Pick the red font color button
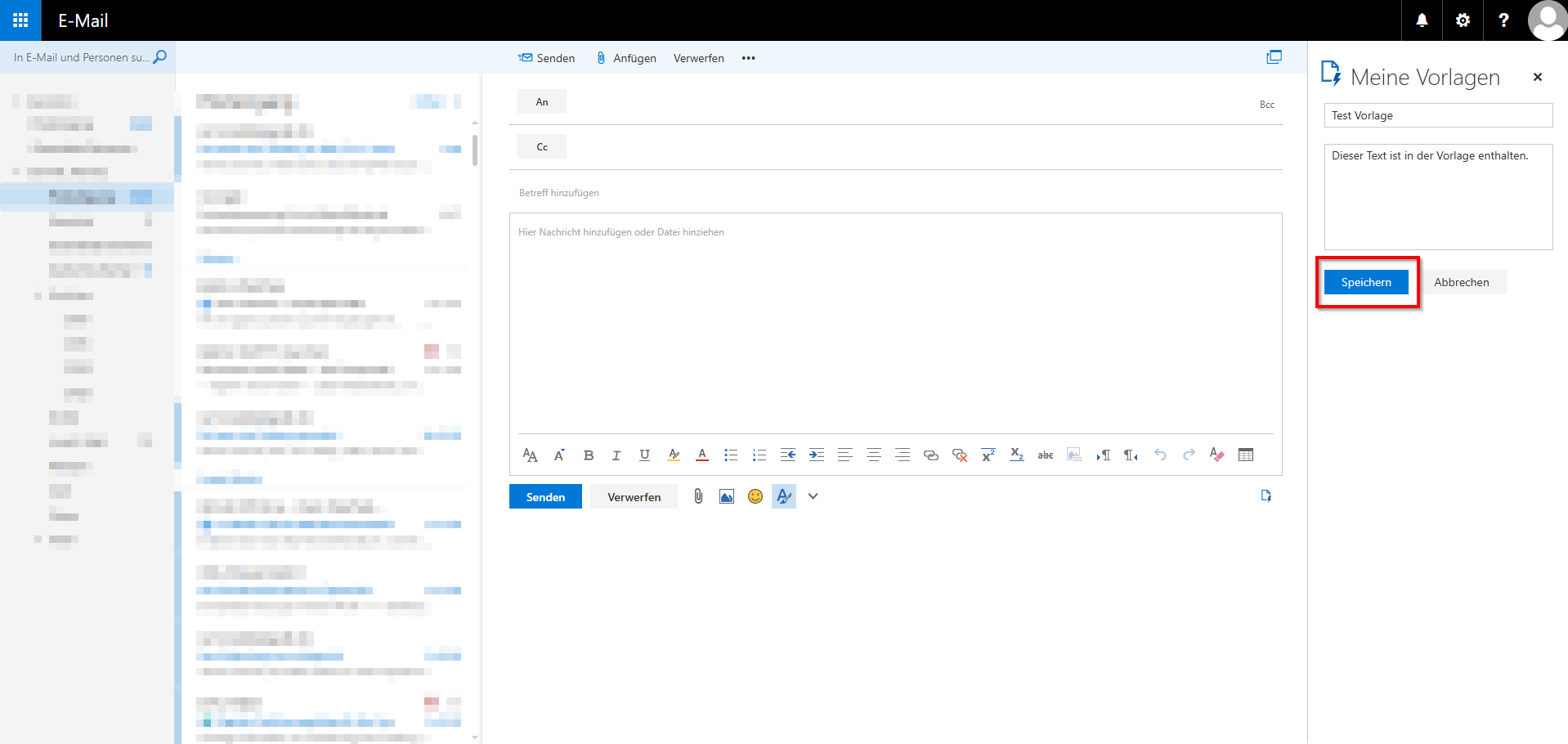The width and height of the screenshot is (1568, 744). 701,455
